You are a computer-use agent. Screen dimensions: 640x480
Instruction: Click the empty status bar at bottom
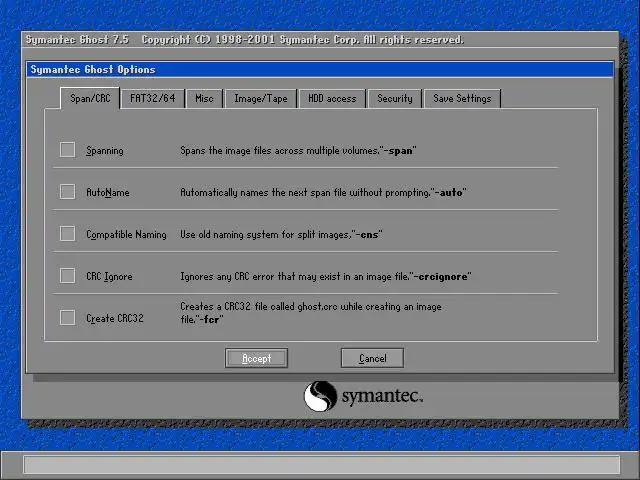[322, 465]
